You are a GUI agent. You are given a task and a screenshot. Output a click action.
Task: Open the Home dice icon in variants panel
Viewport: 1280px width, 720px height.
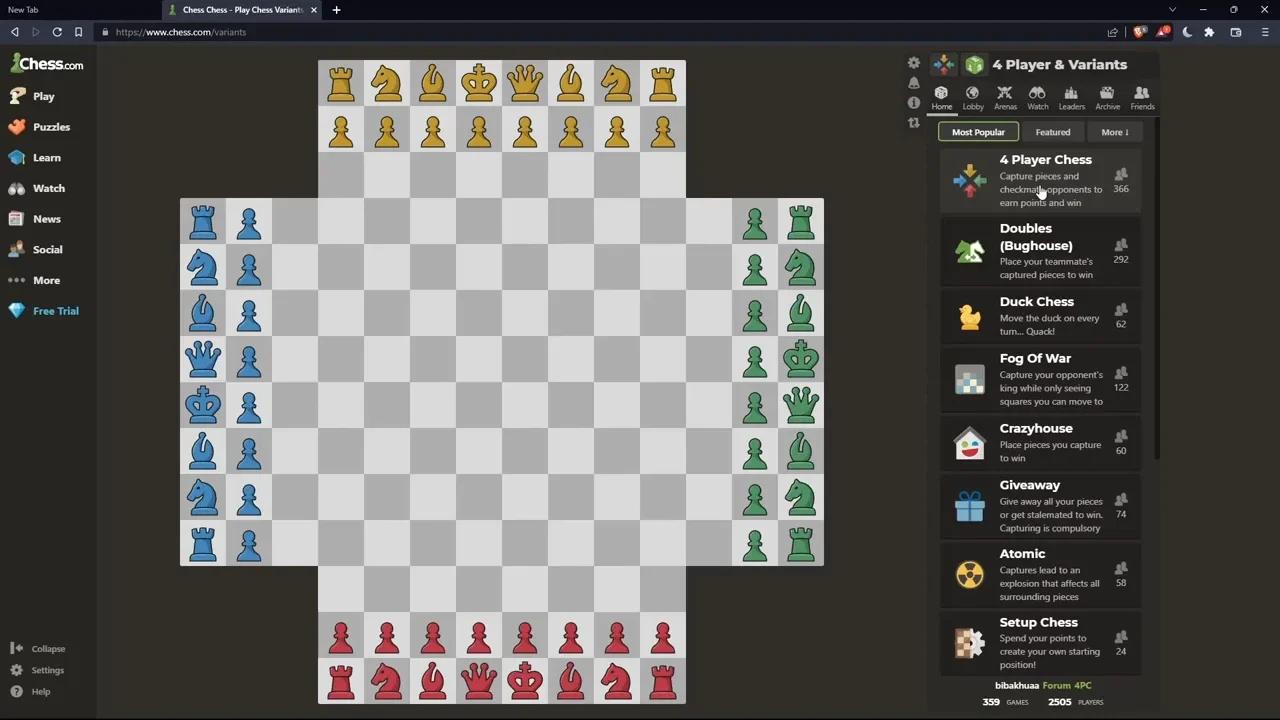(941, 98)
